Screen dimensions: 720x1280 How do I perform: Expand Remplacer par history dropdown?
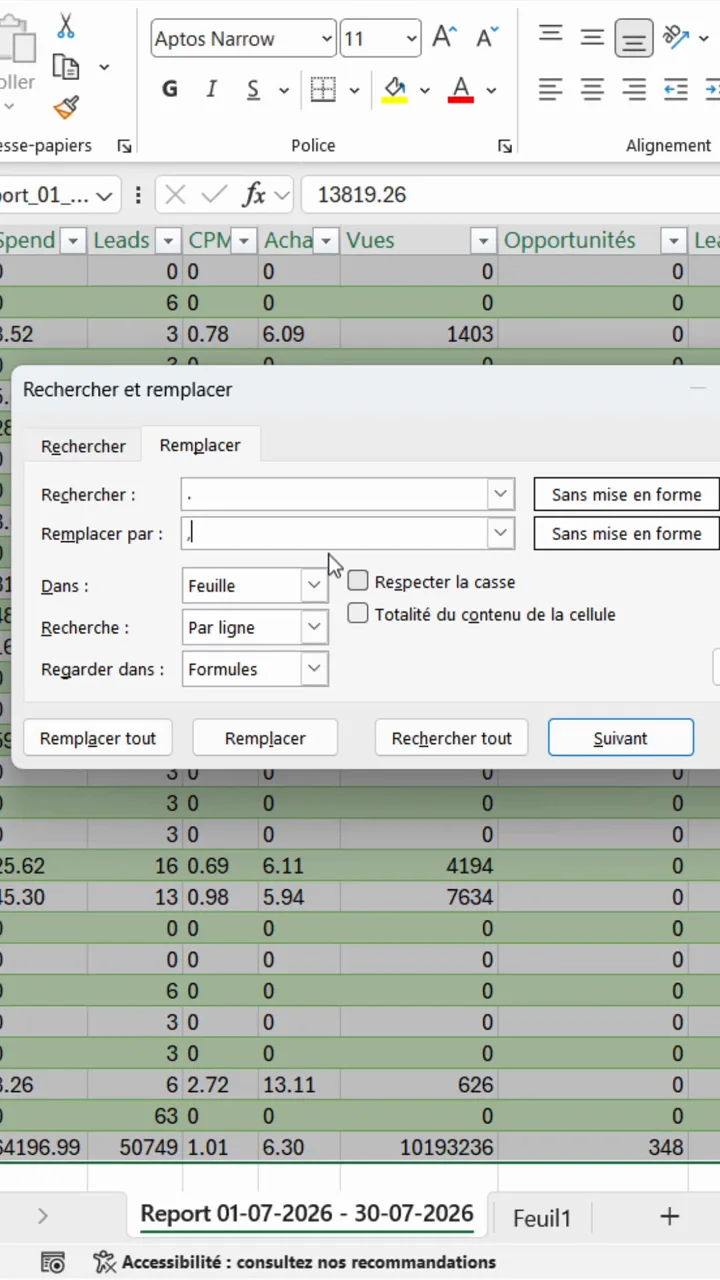500,533
